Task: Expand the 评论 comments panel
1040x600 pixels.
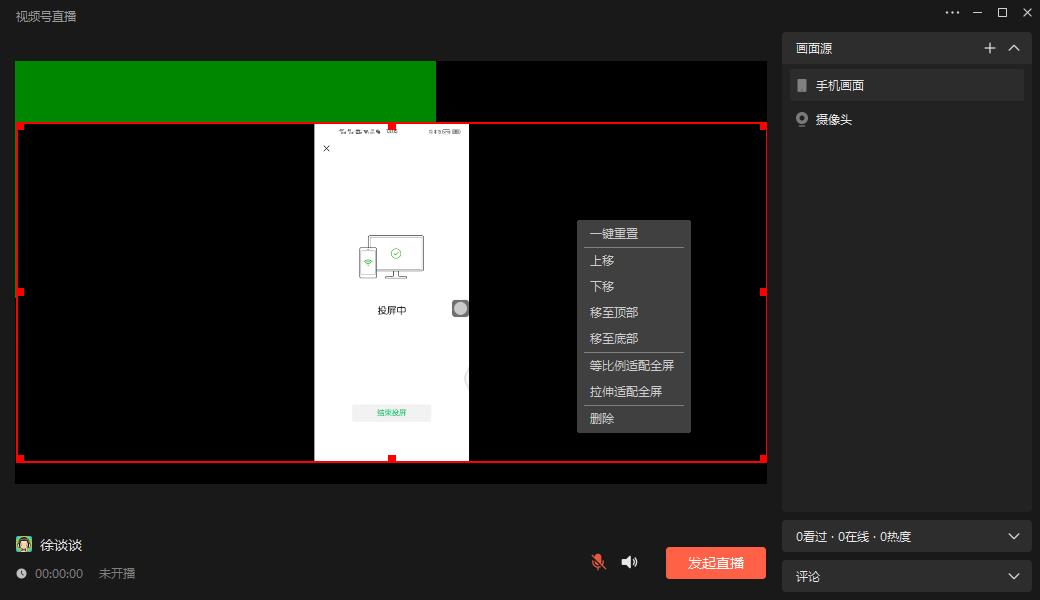Action: [x=1014, y=576]
